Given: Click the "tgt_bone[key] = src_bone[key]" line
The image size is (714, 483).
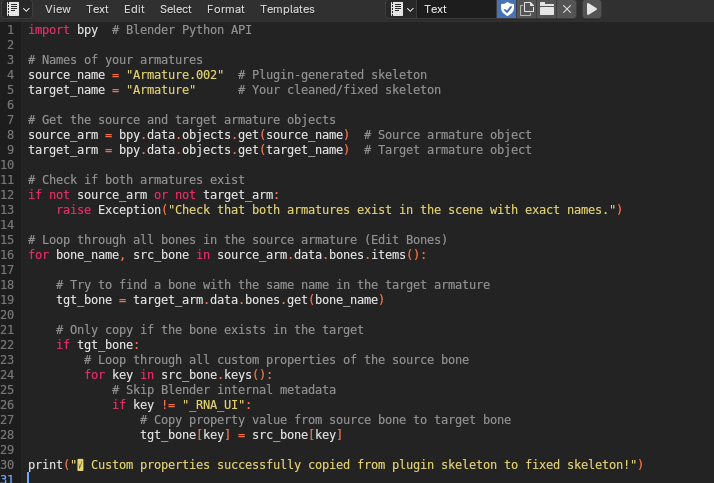Looking at the screenshot, I should (x=241, y=435).
